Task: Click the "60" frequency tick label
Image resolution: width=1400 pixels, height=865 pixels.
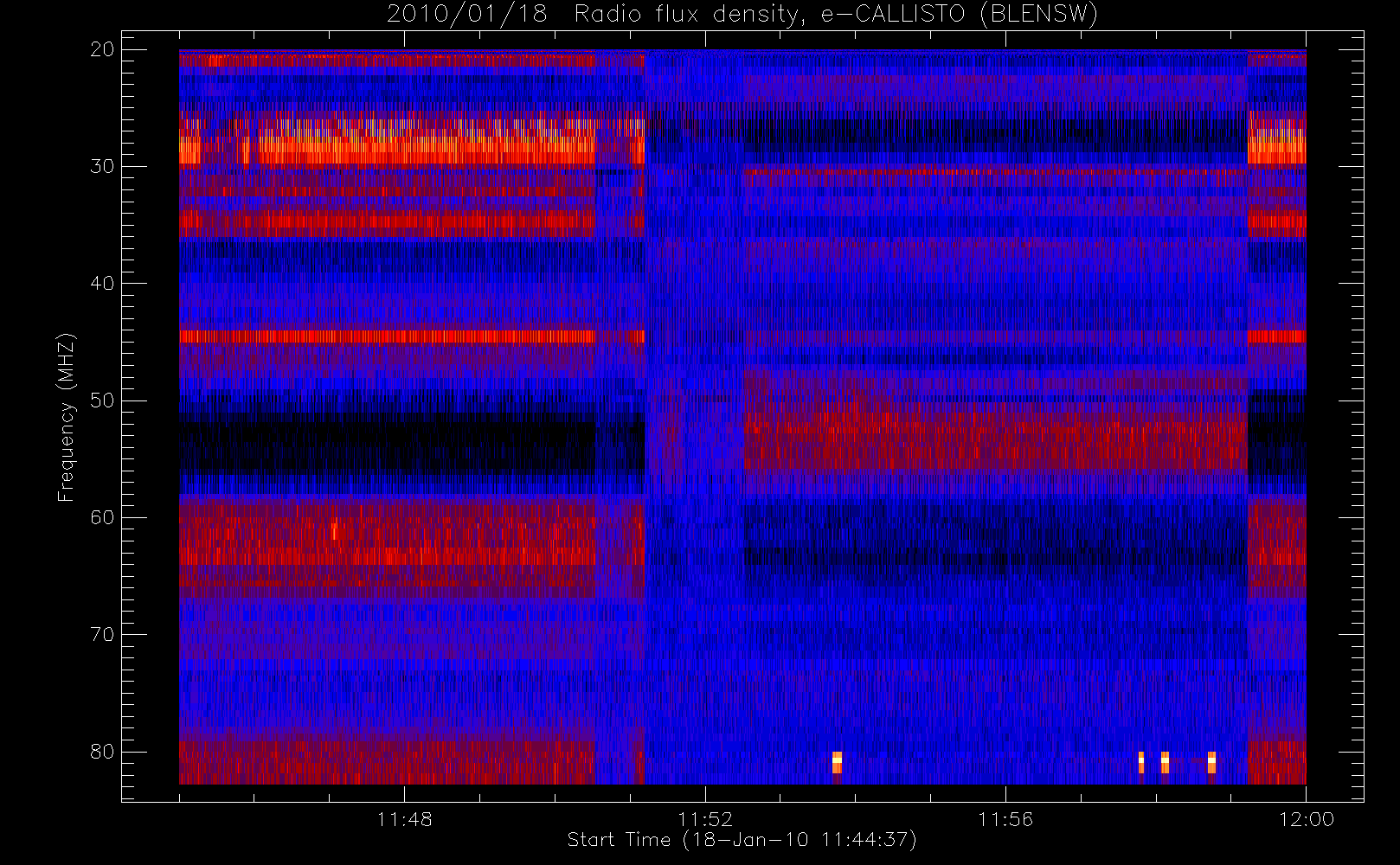Action: [x=102, y=517]
